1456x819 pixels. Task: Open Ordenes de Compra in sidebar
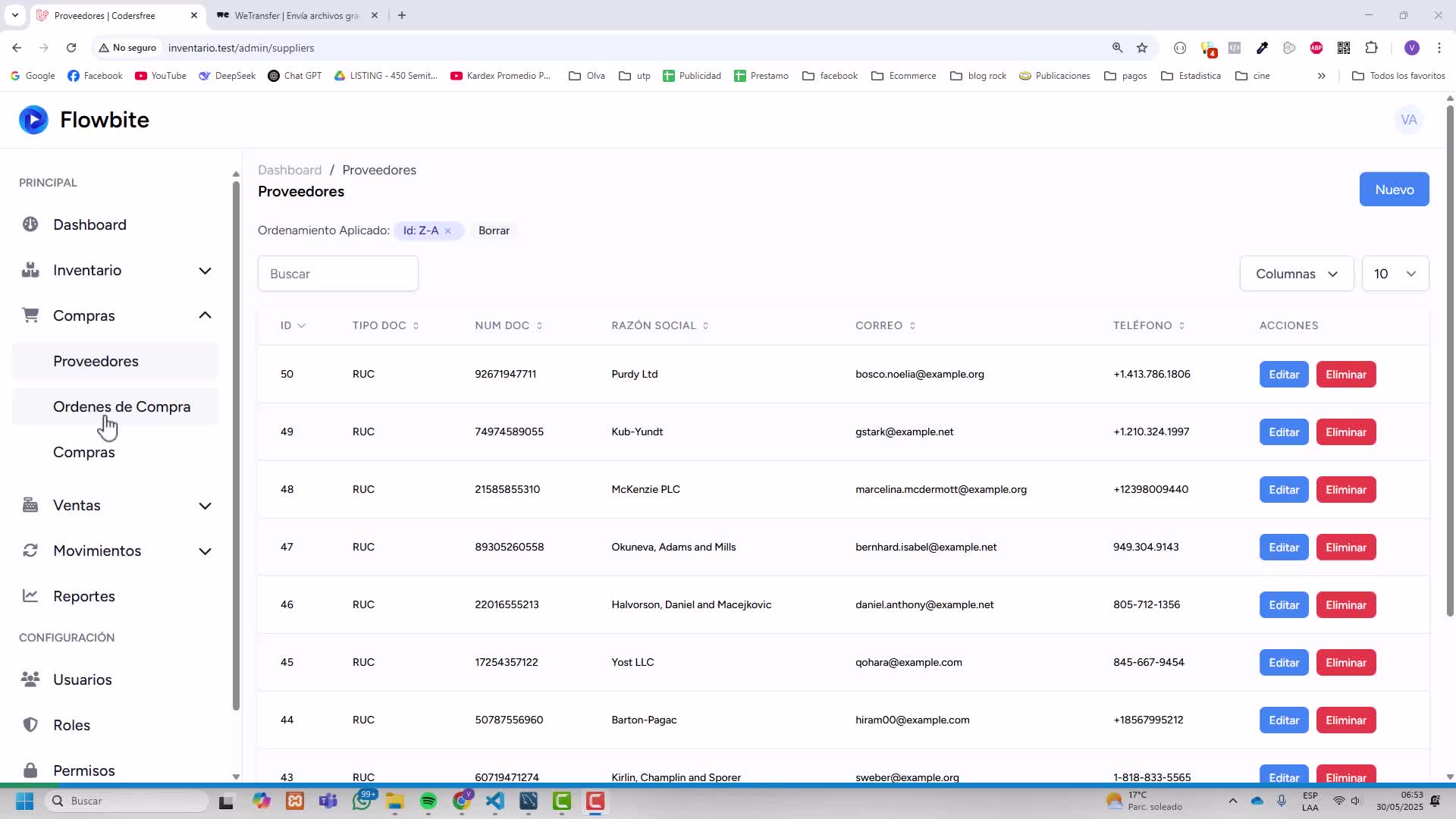[115, 406]
